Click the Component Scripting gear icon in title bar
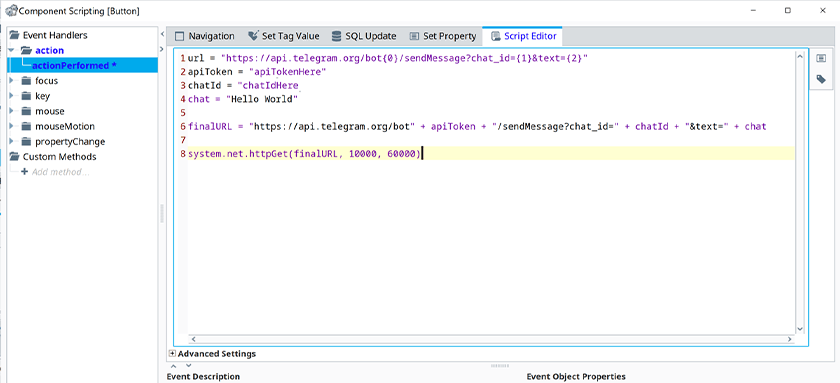 [x=10, y=10]
